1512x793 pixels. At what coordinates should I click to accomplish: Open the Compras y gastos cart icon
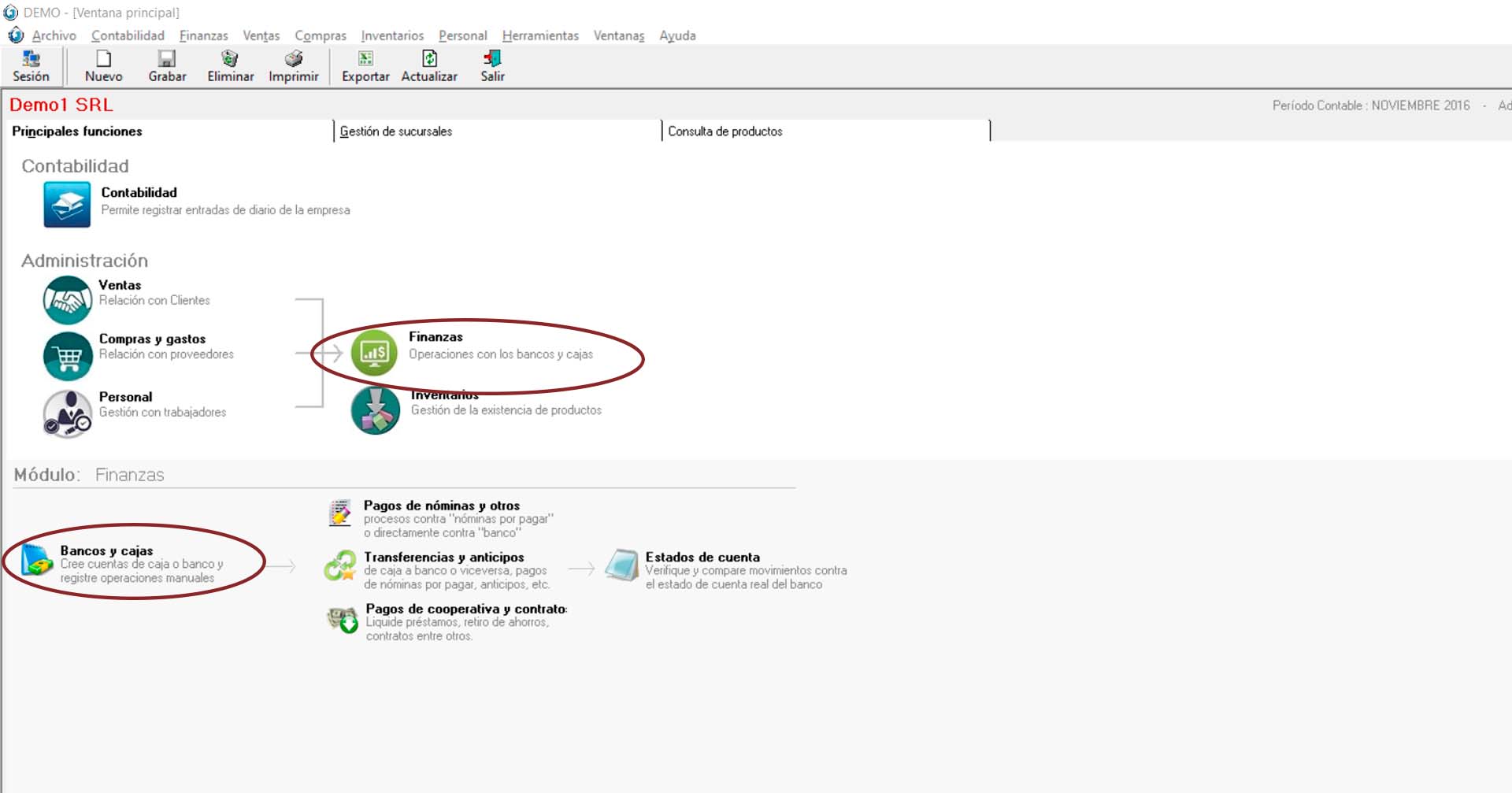[x=68, y=357]
